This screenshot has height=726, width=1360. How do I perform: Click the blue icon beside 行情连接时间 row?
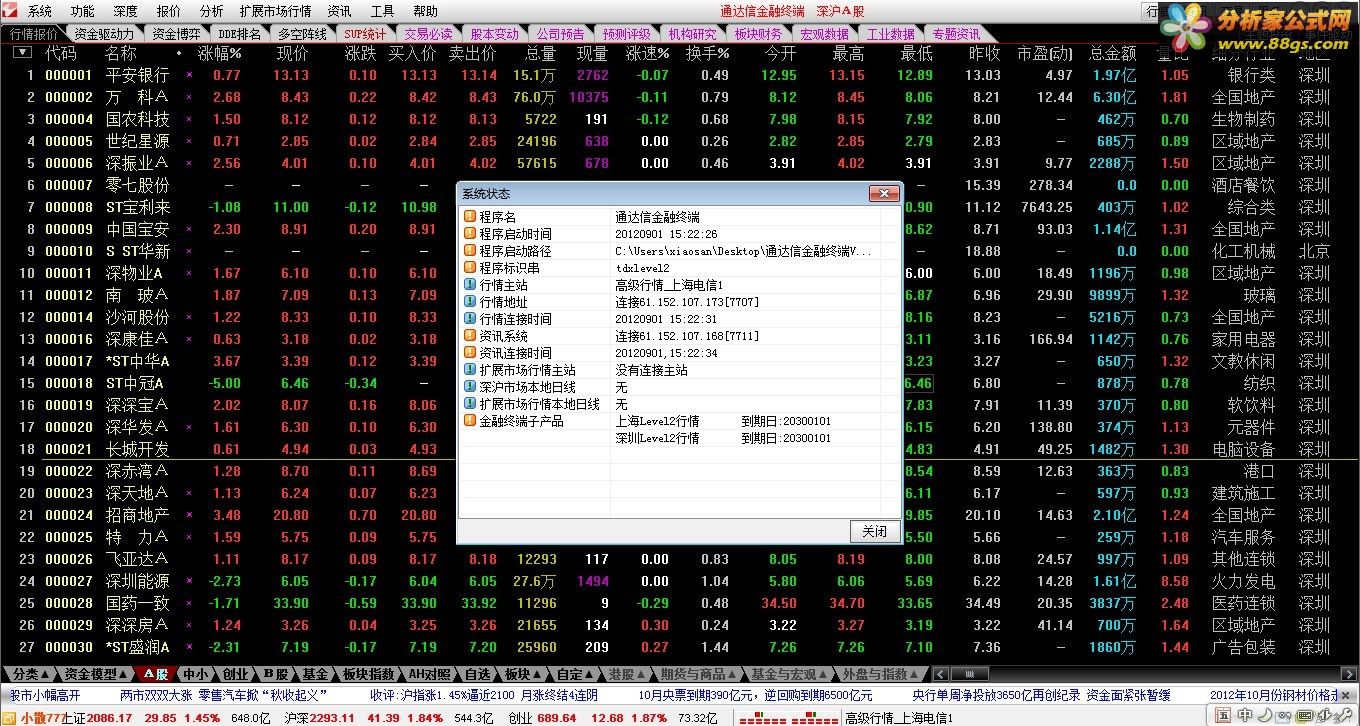click(x=470, y=319)
